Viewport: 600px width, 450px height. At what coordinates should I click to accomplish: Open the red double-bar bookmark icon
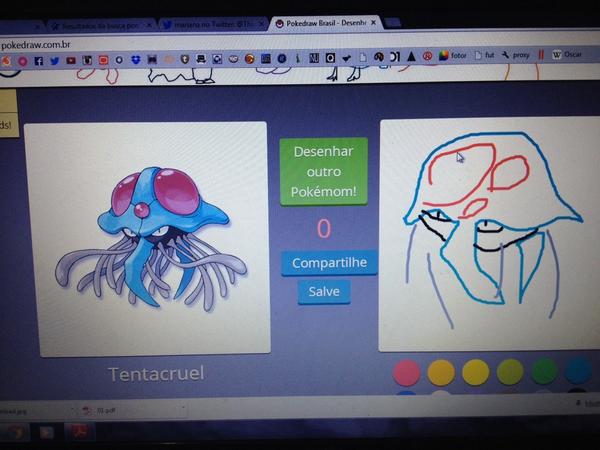[541, 55]
